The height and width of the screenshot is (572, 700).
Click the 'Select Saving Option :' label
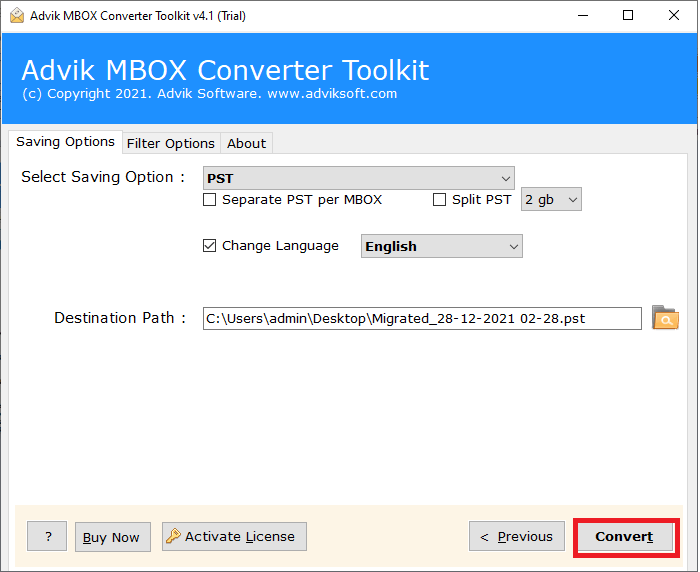[x=103, y=177]
